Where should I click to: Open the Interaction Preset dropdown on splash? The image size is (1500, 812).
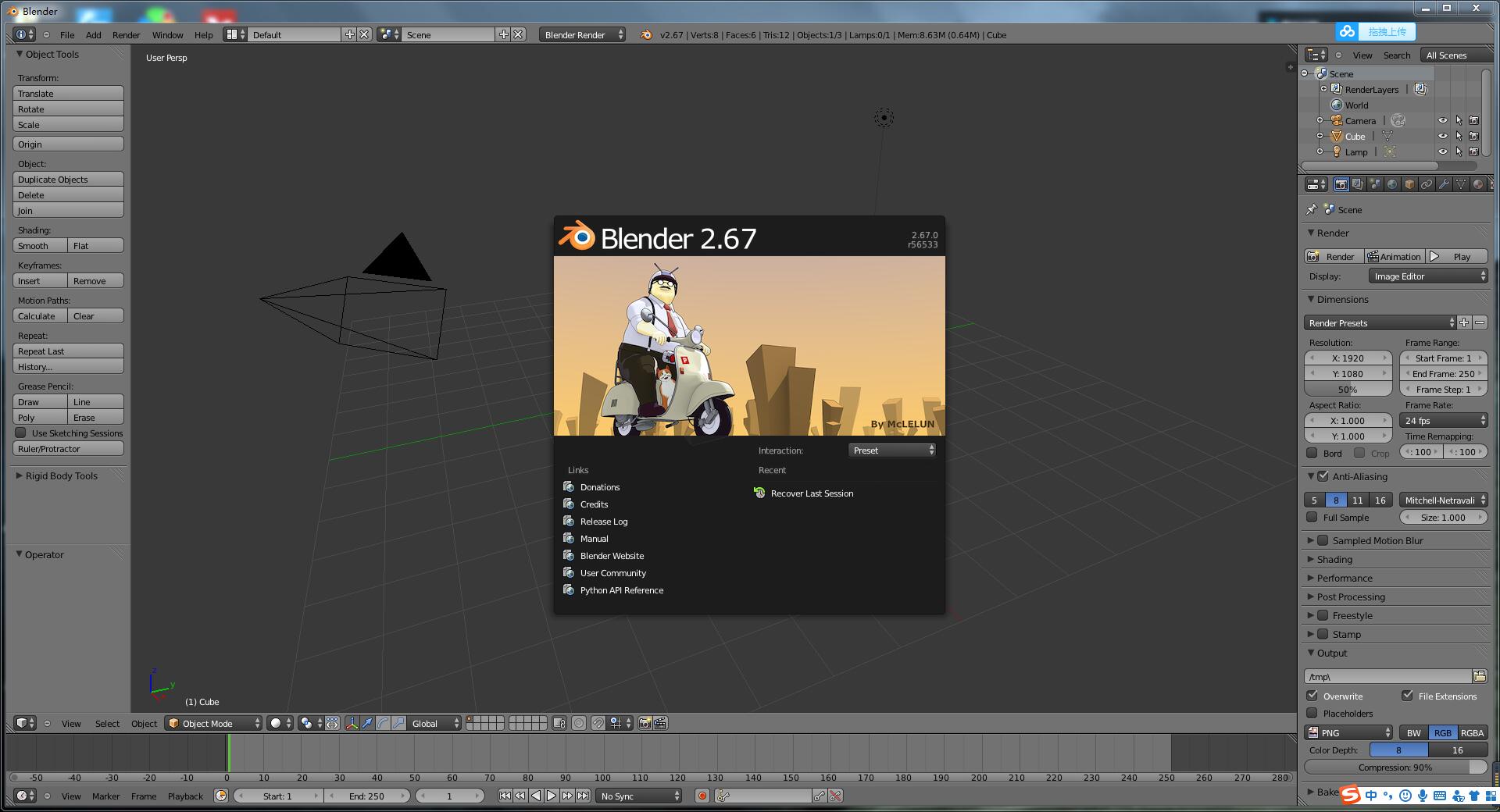[892, 451]
